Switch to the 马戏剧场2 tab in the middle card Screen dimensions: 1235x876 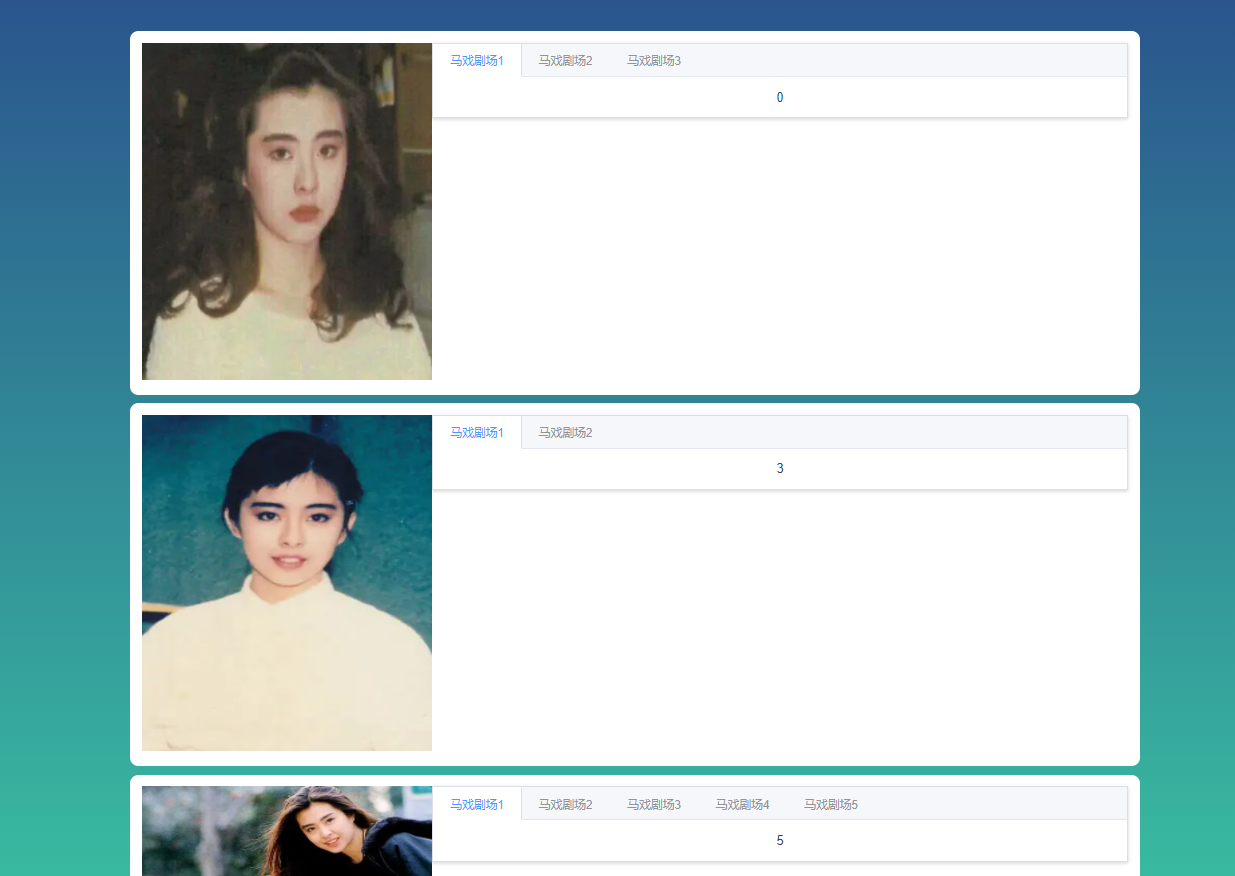565,432
